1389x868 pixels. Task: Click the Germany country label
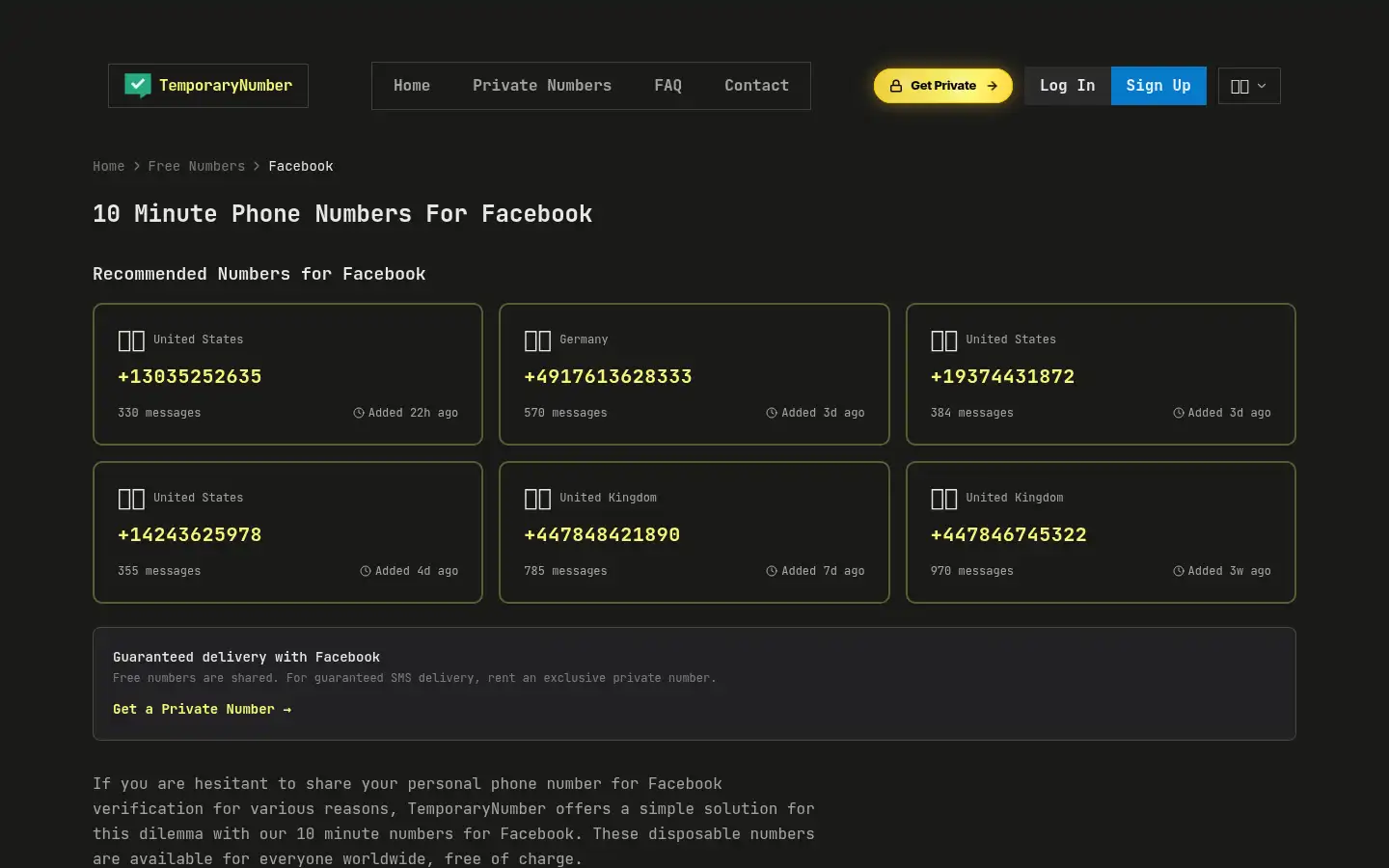[584, 339]
